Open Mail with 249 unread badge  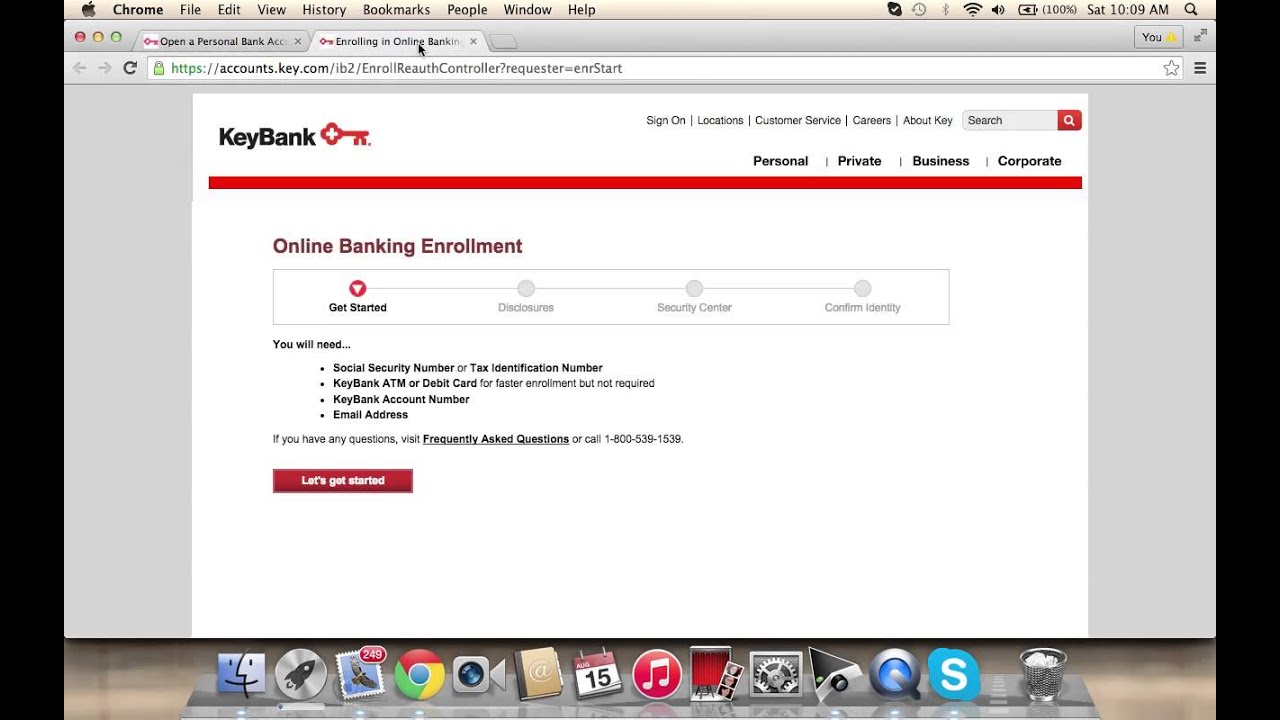(360, 674)
